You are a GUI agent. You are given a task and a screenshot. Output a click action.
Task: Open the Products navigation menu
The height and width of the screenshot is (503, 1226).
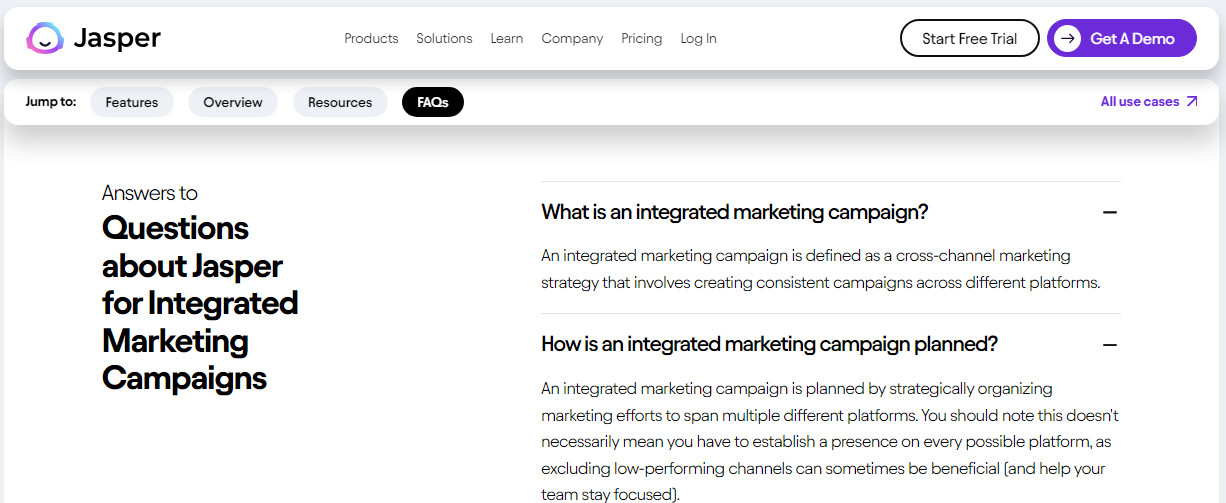click(371, 38)
